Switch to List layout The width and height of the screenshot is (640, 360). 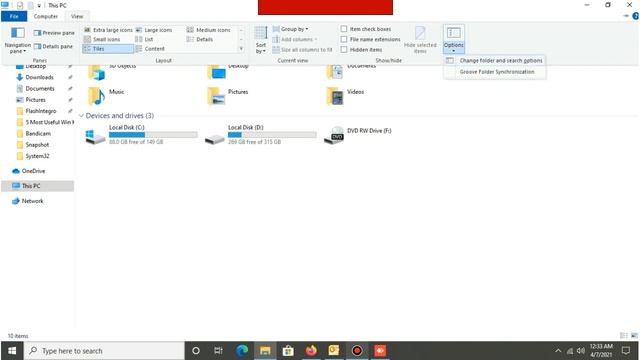coord(144,39)
